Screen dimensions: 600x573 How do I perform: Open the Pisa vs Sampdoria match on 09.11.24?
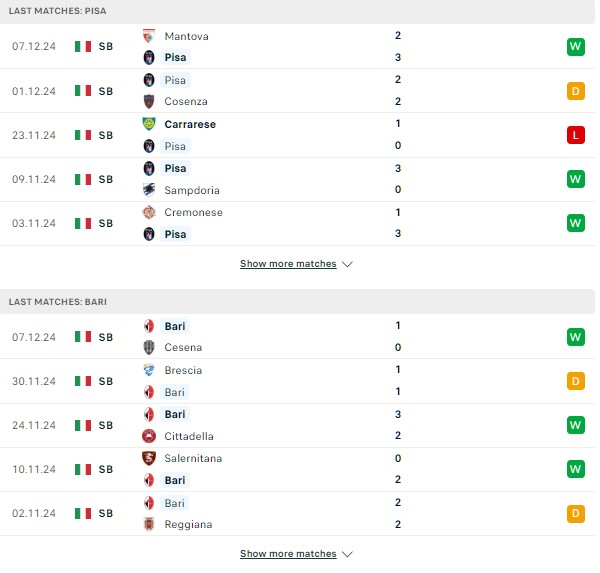pos(297,179)
